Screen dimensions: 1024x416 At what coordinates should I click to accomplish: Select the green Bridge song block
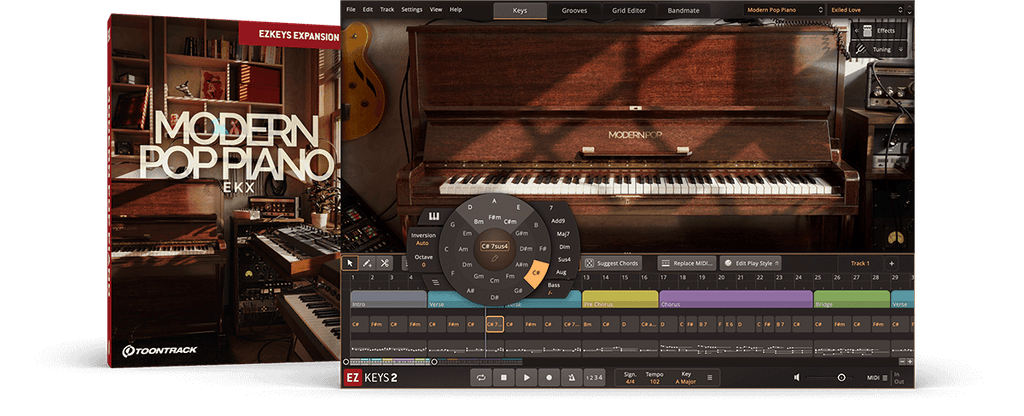(852, 299)
